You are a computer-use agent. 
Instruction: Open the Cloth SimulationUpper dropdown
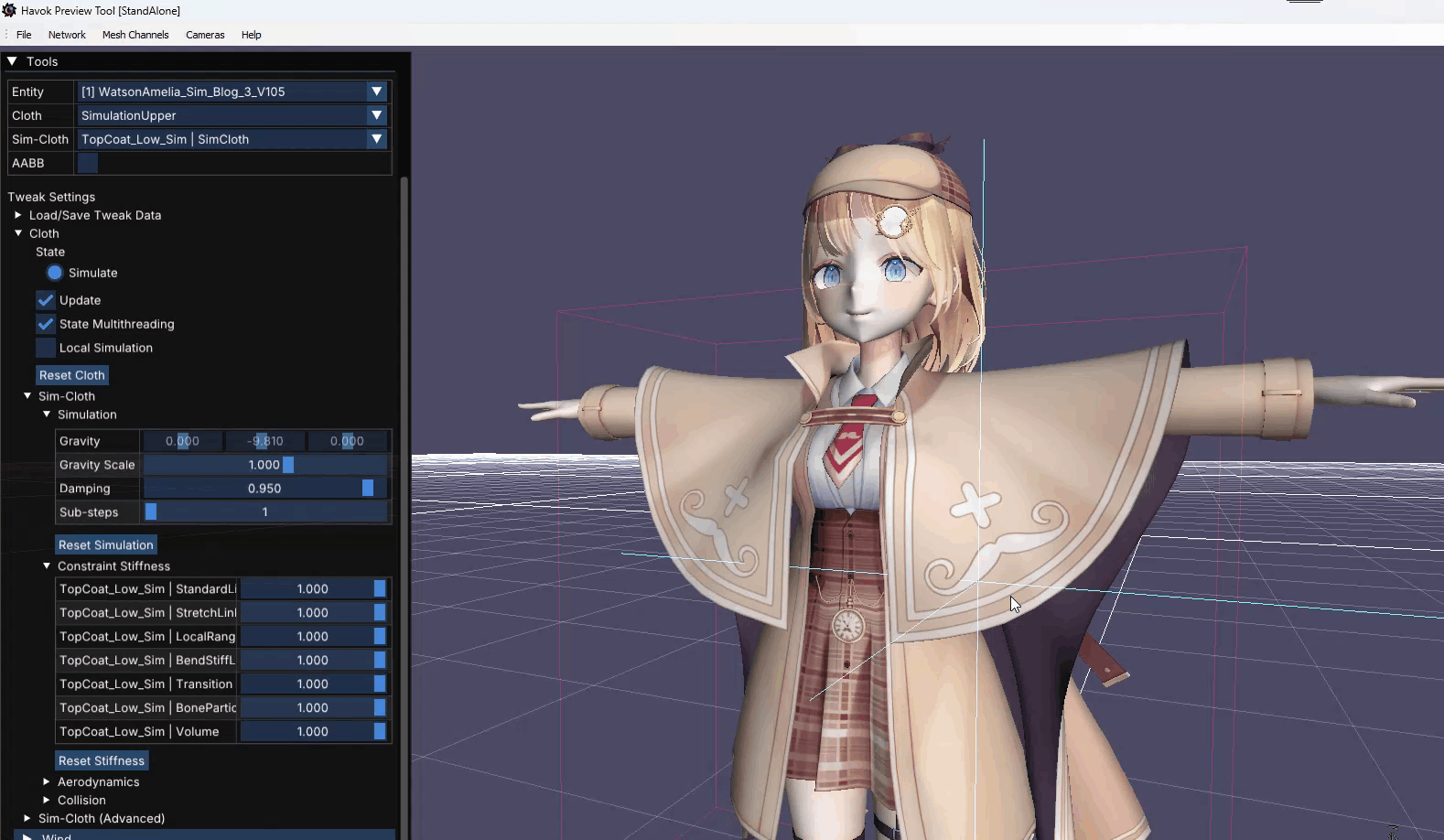232,115
